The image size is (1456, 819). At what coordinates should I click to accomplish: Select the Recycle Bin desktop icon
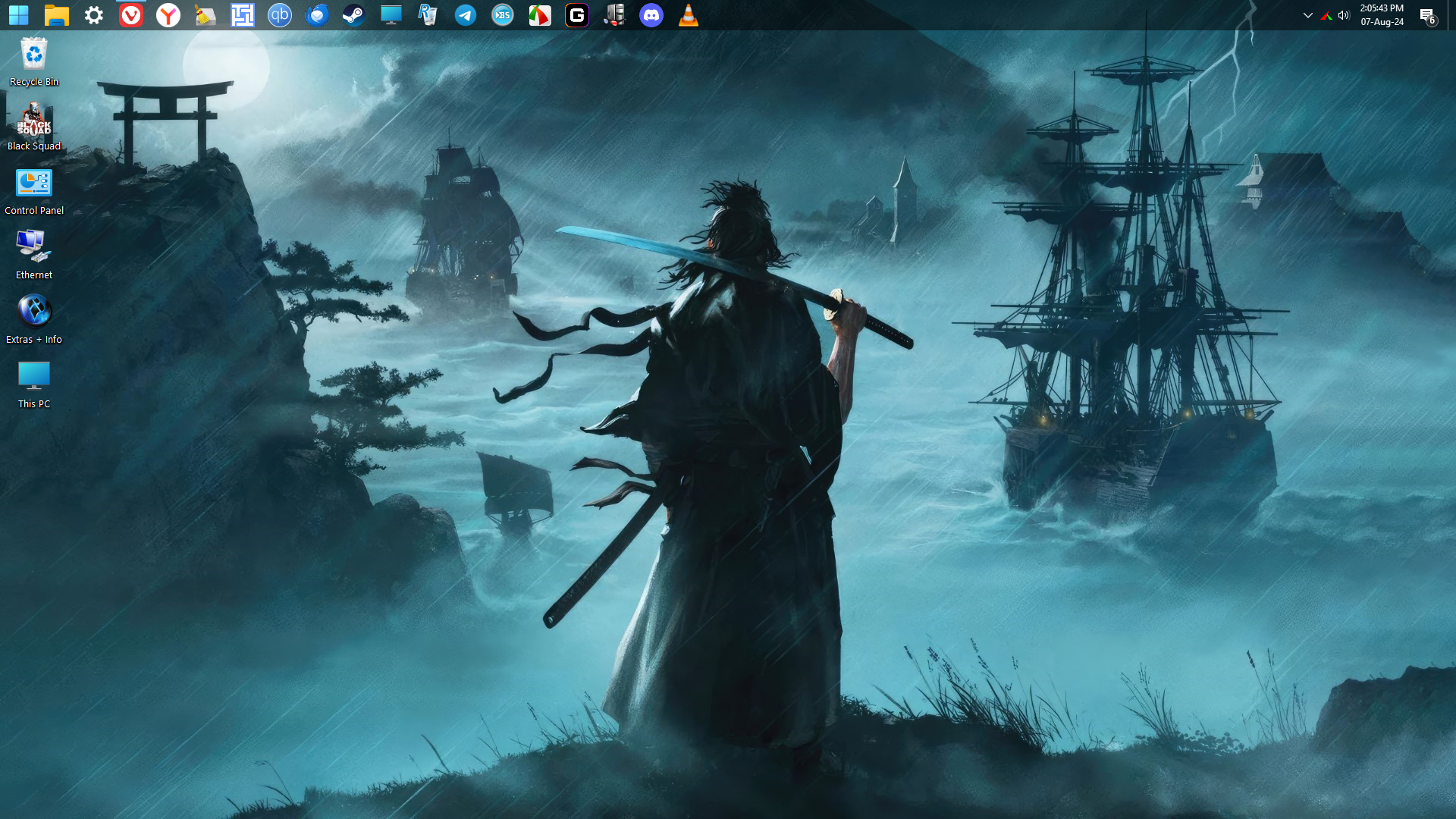coord(34,62)
